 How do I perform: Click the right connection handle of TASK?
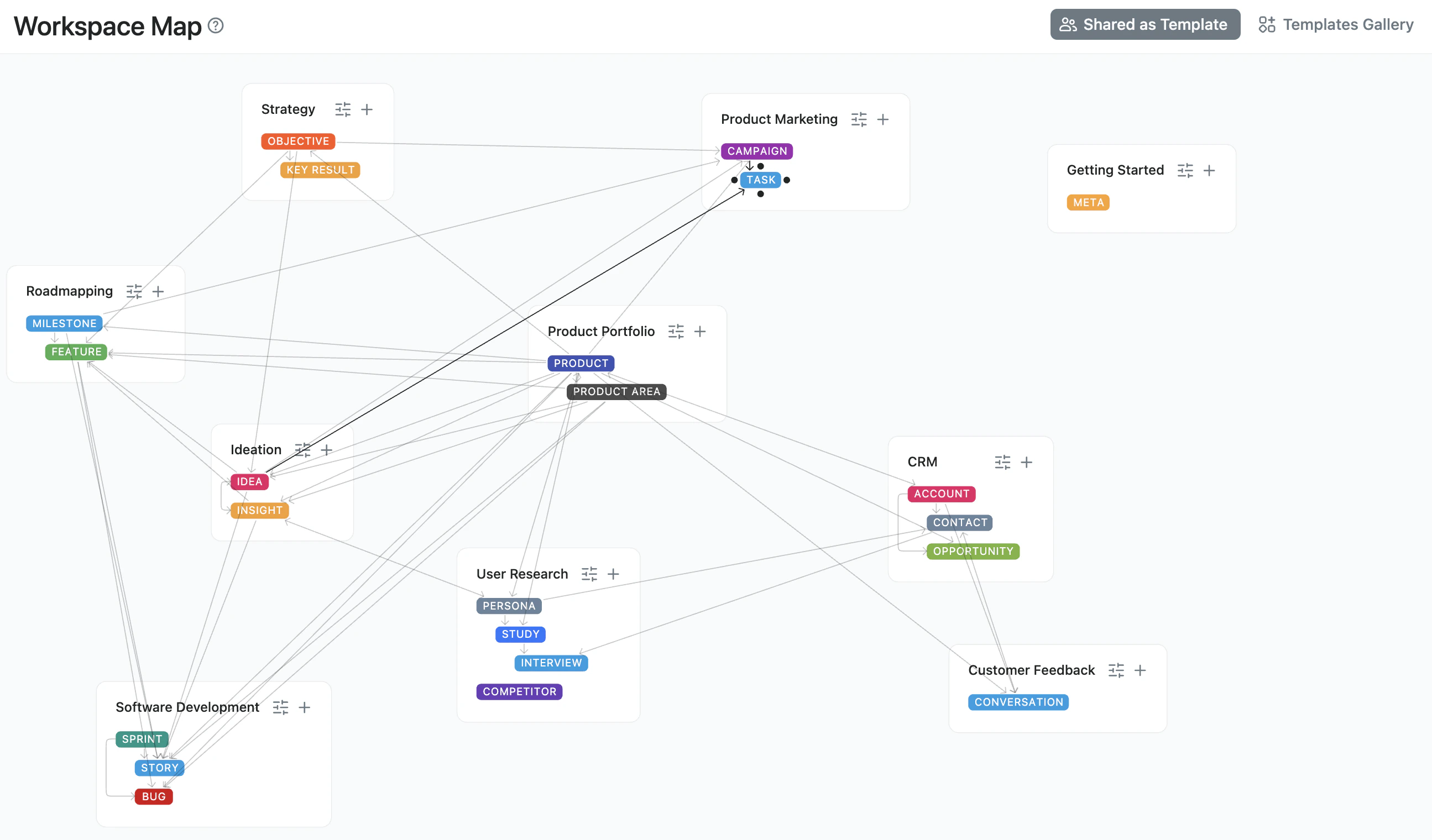[x=786, y=180]
